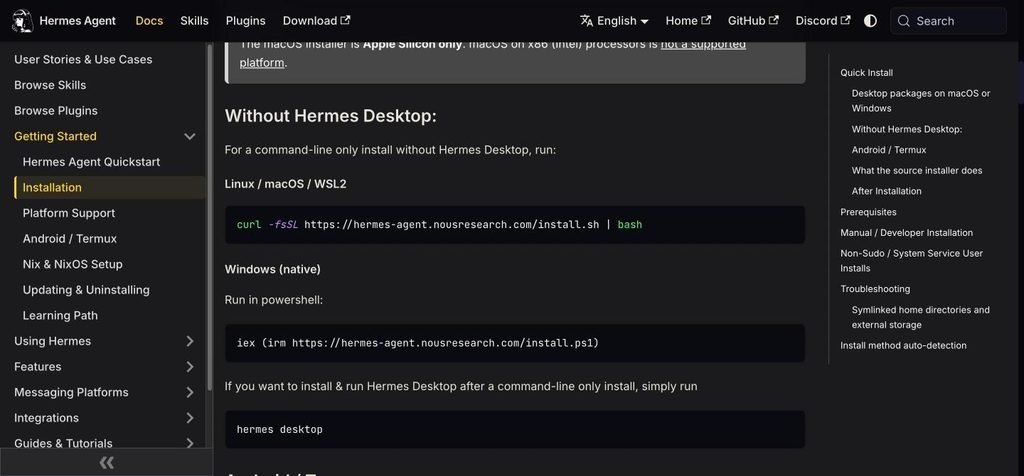
Task: Click the search magnifier icon
Action: pyautogui.click(x=904, y=21)
